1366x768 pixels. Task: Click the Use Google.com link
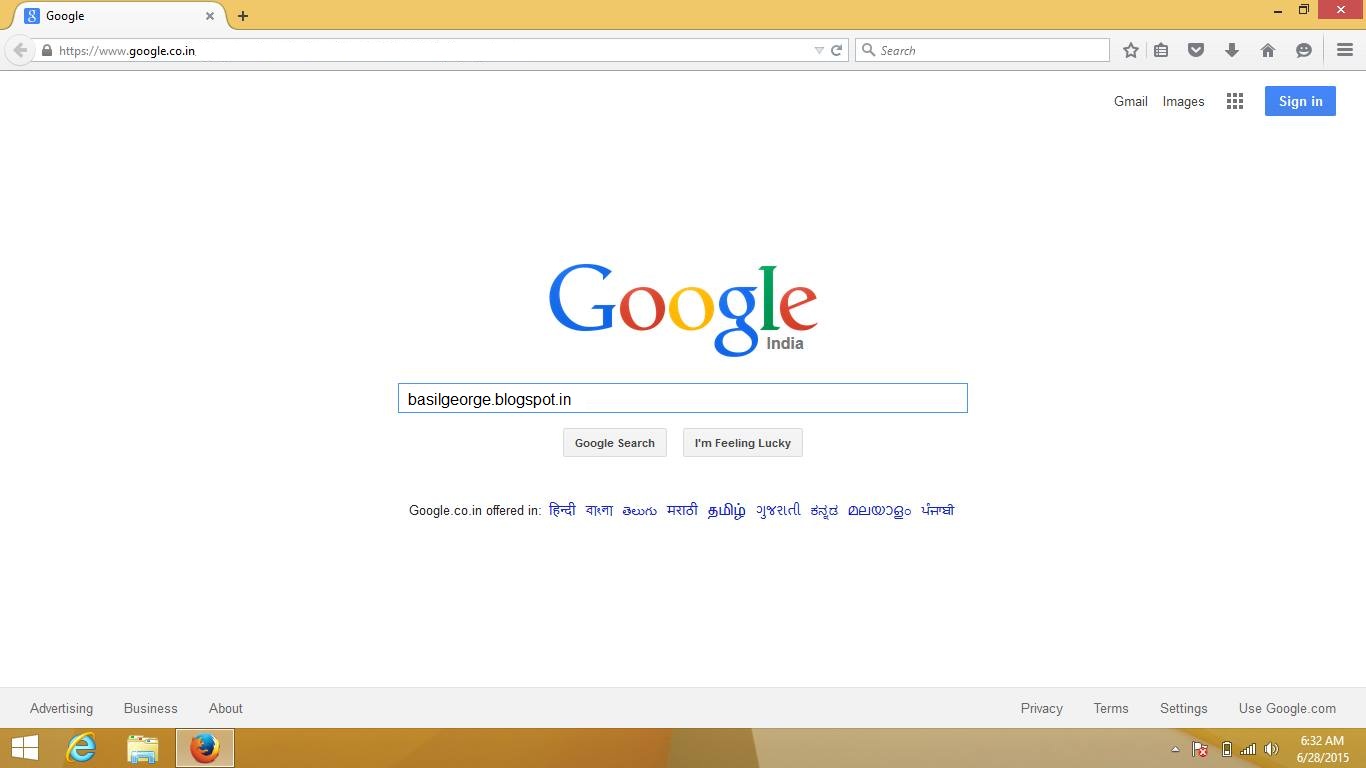tap(1287, 708)
